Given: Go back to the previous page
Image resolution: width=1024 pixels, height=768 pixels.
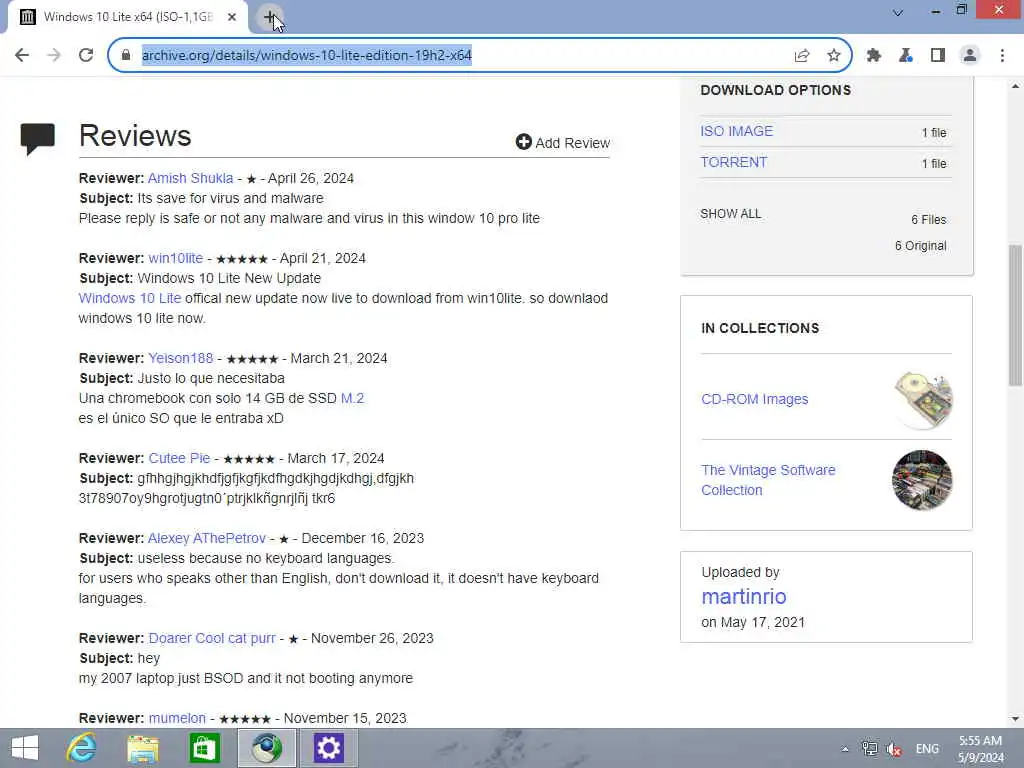Looking at the screenshot, I should coord(22,56).
